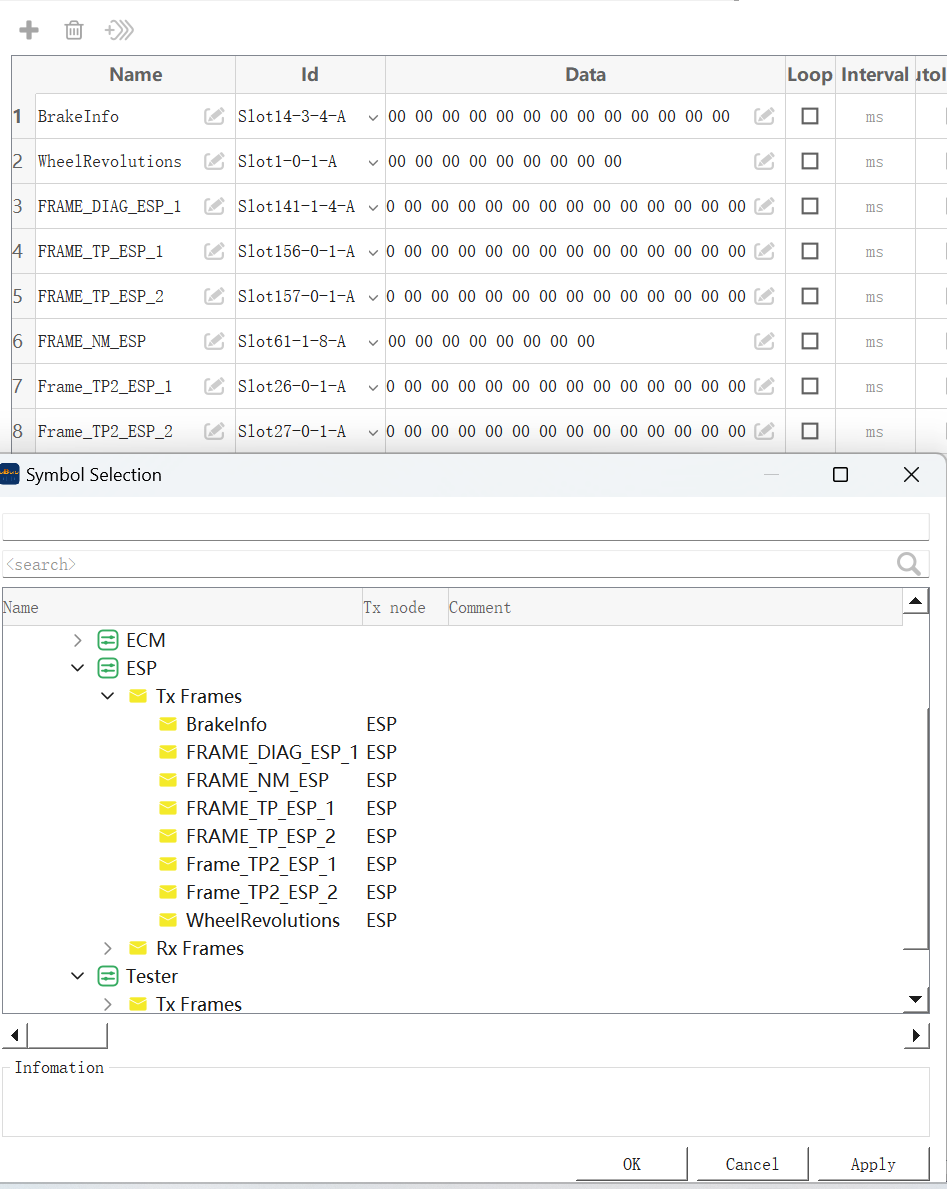Expand the Rx Frames folder under ESP
This screenshot has width=947, height=1189.
tap(108, 949)
